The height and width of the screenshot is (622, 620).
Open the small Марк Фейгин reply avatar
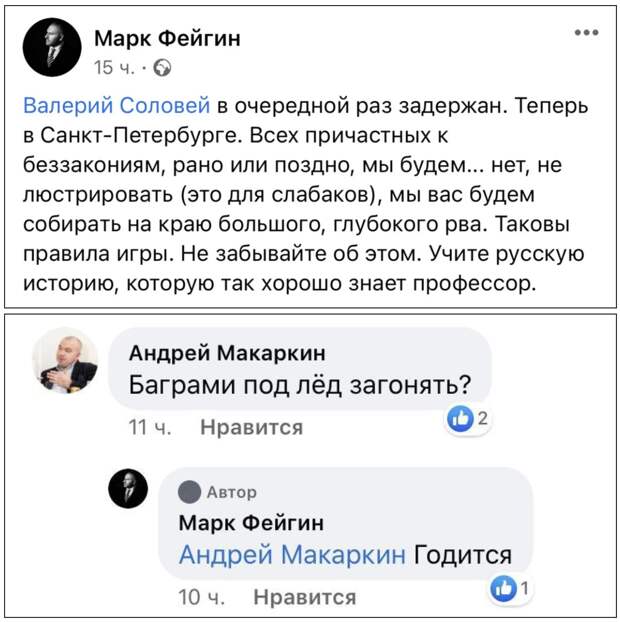[128, 488]
